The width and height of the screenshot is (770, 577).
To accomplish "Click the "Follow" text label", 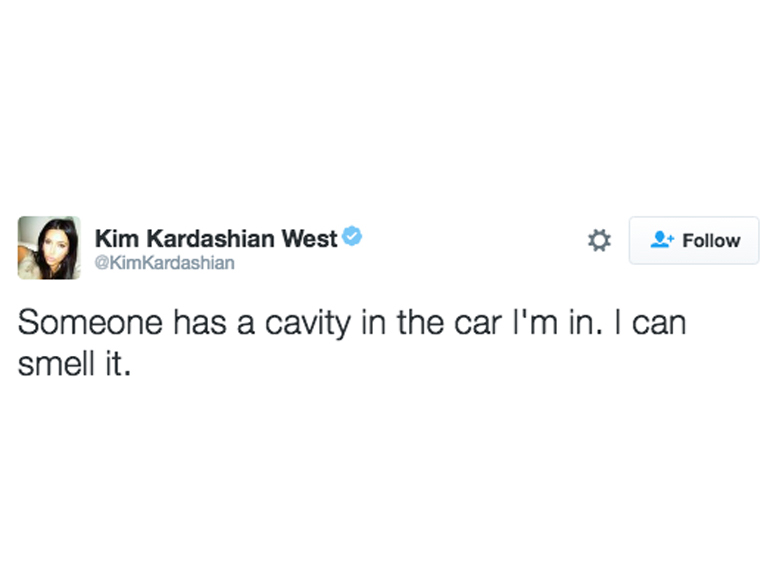I will click(711, 241).
